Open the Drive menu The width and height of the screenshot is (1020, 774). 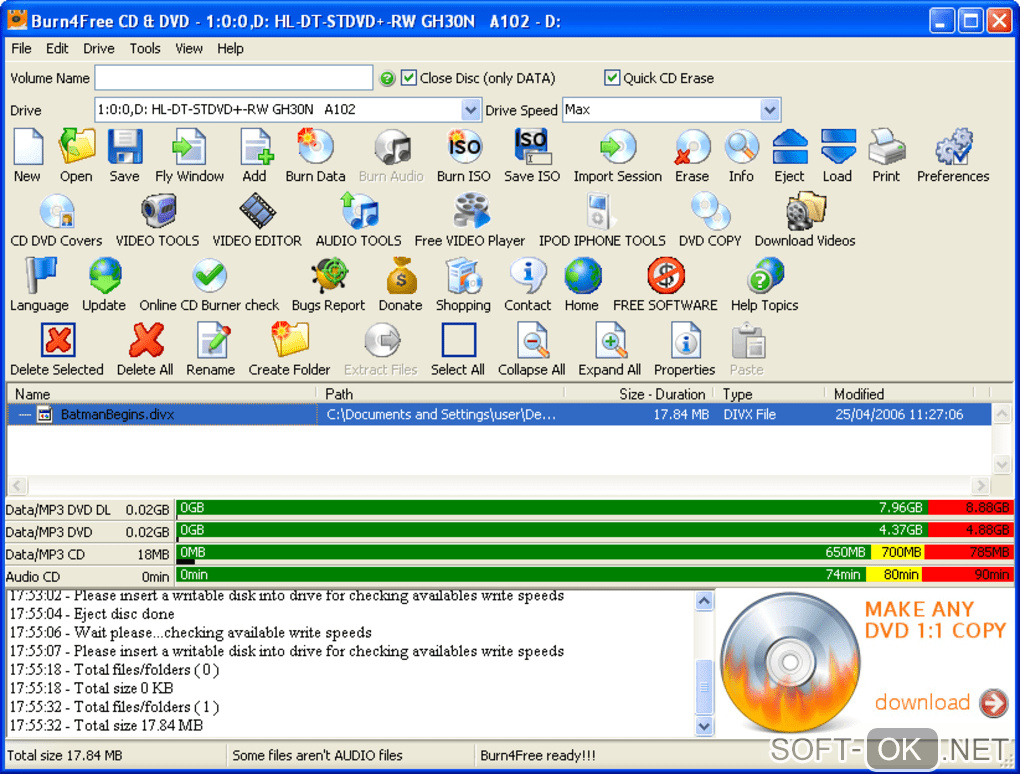pyautogui.click(x=99, y=48)
